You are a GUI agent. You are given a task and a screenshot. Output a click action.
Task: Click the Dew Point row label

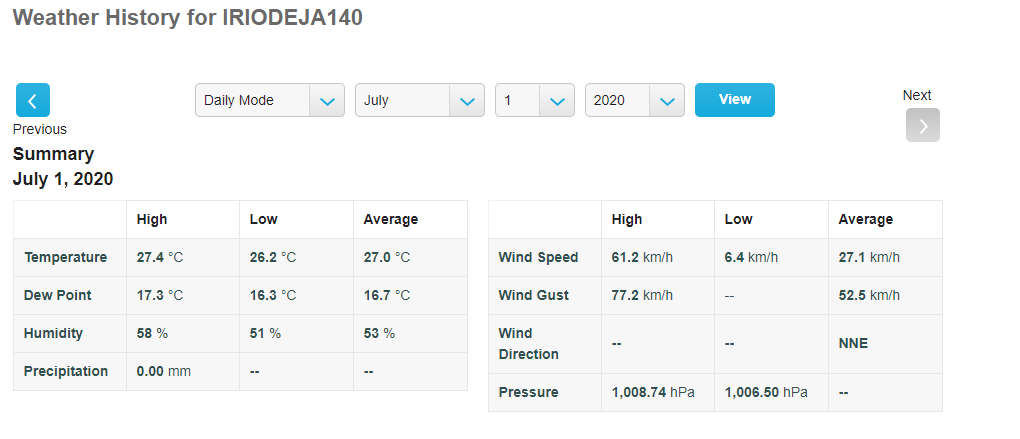58,295
